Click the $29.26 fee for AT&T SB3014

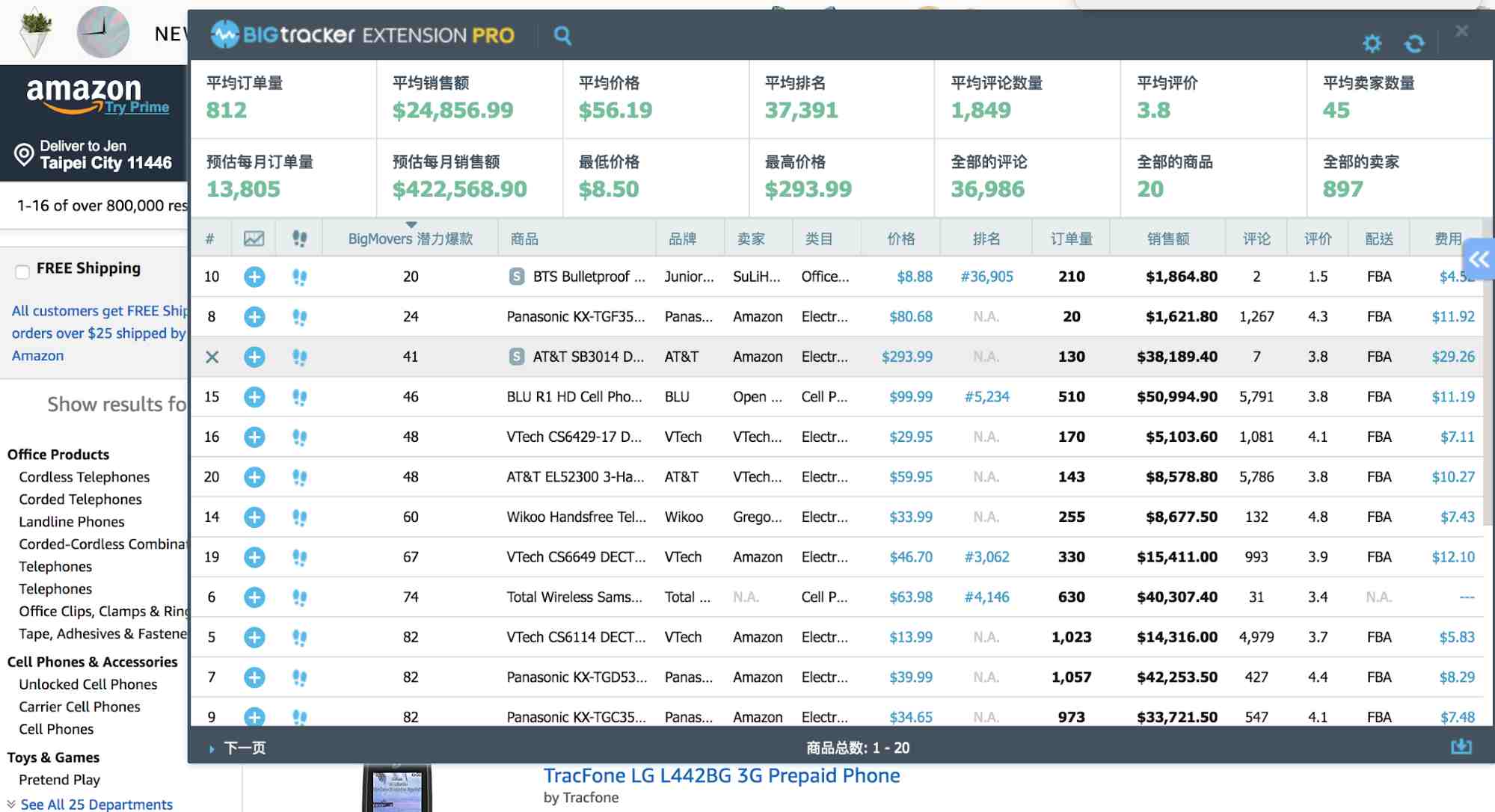[x=1453, y=357]
